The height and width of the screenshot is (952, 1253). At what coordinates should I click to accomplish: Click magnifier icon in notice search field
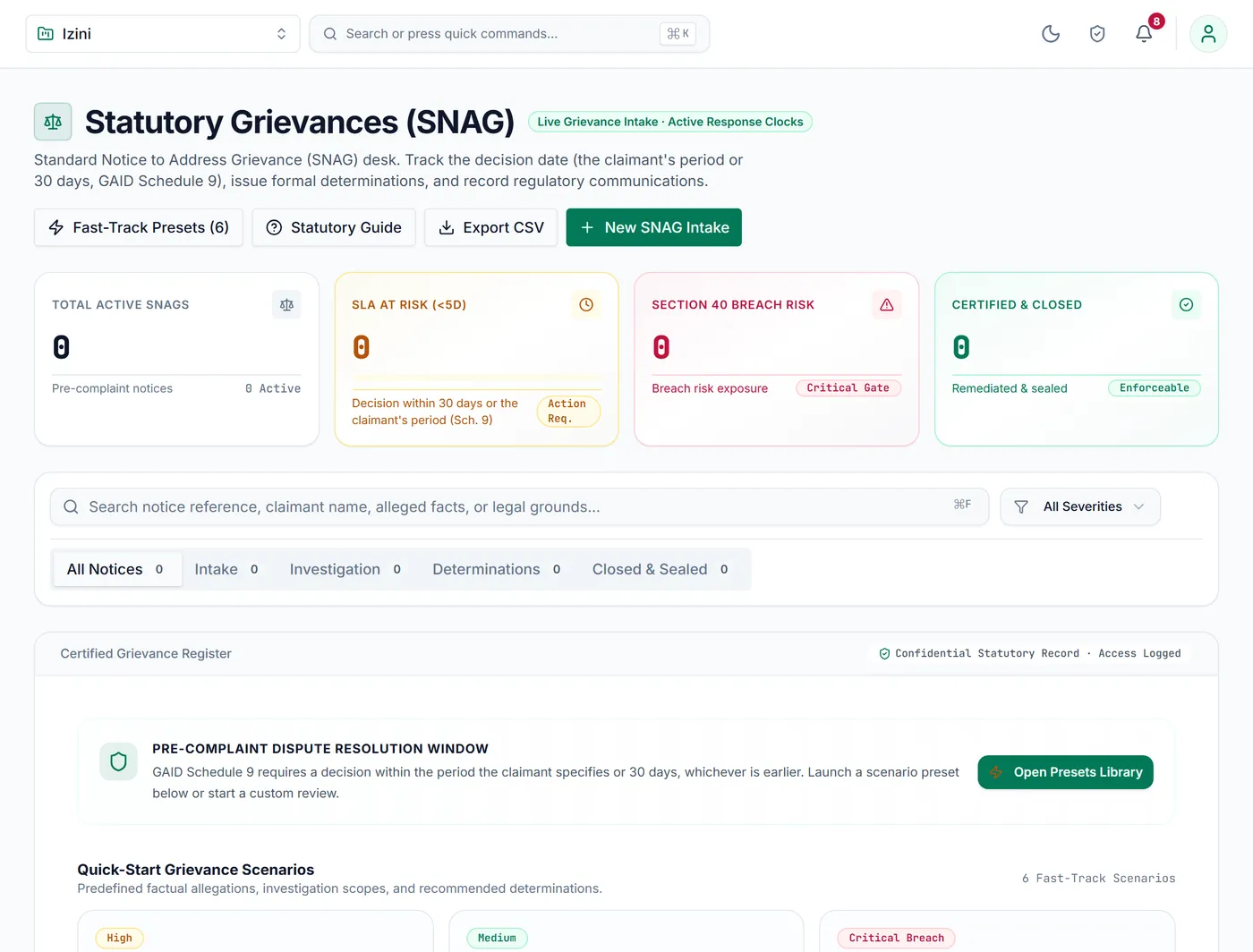(71, 506)
